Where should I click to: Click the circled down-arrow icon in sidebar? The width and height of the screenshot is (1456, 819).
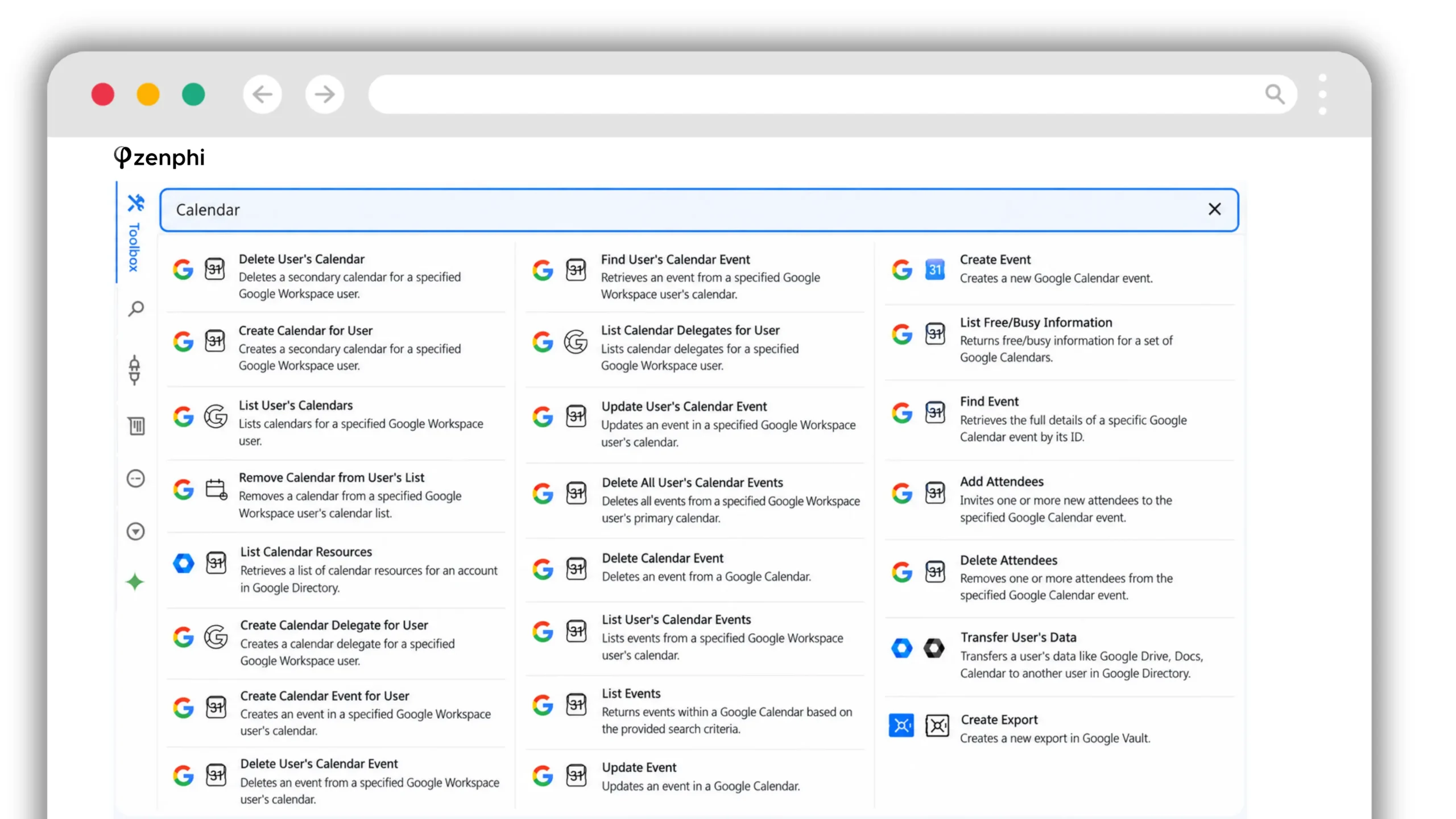[x=135, y=531]
